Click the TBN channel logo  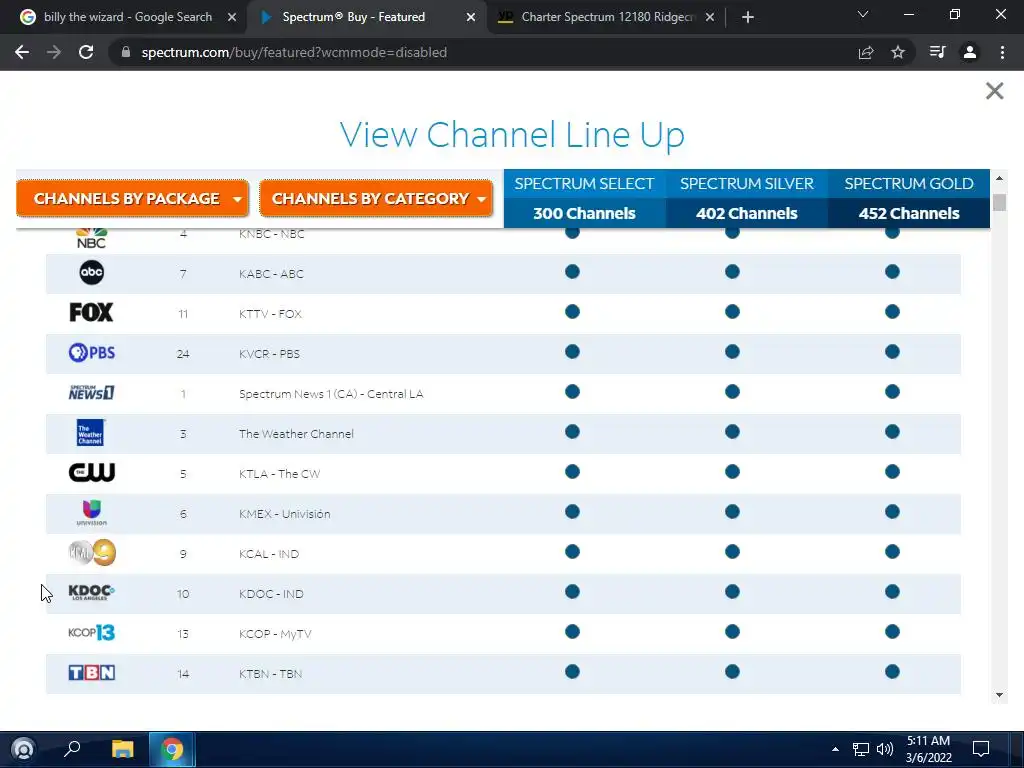coord(91,673)
